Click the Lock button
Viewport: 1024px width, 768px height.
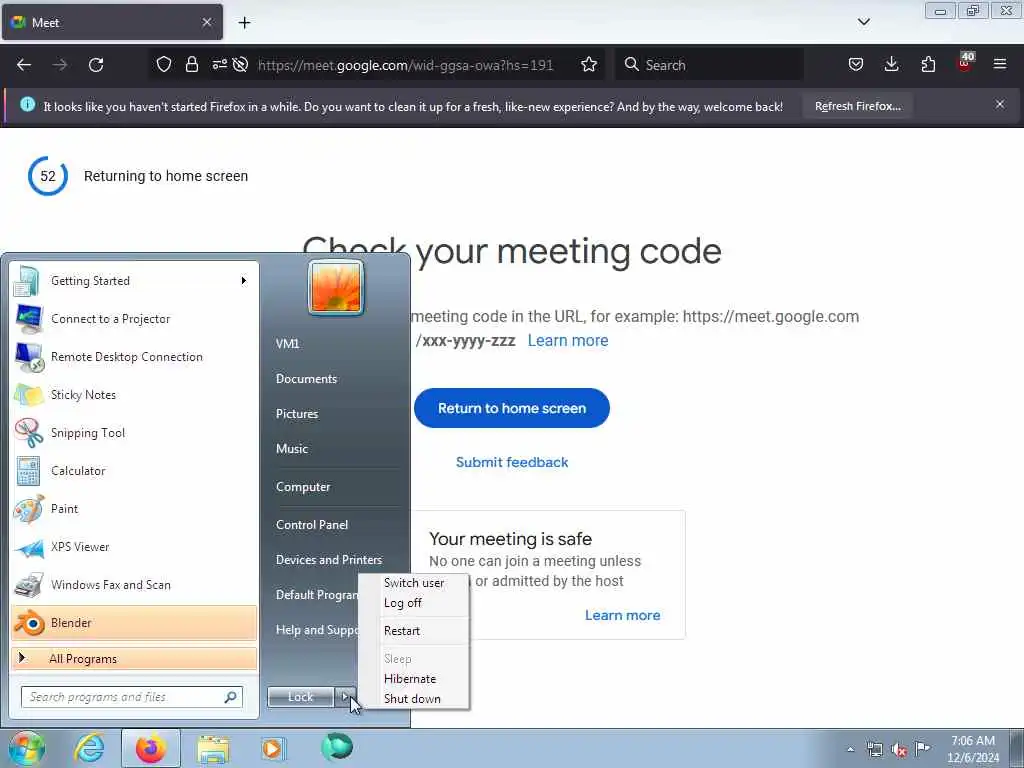pyautogui.click(x=300, y=697)
